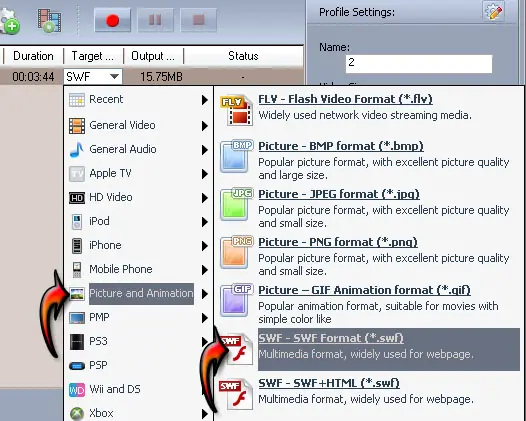
Task: Expand the iPhone submenu arrow
Action: [x=205, y=246]
